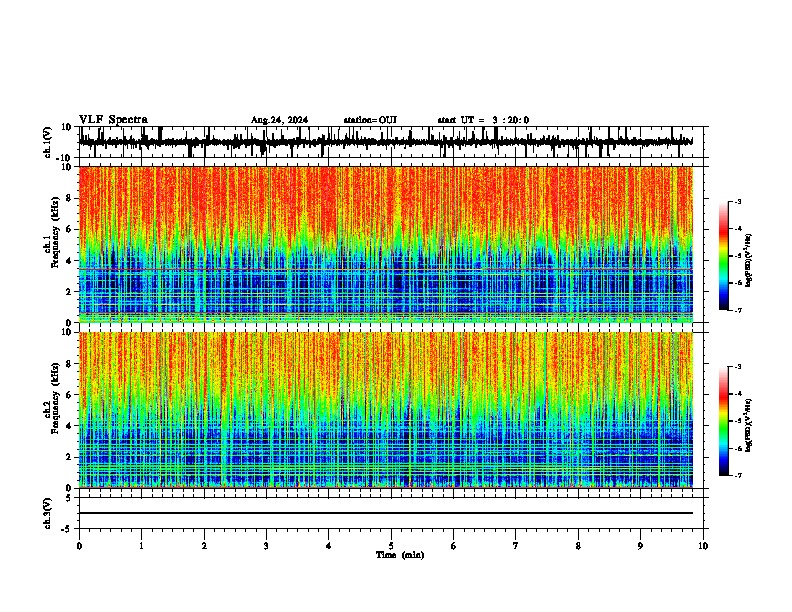Click the "-3" tick on the ch.2 colorbar
792x612 pixels.
click(738, 367)
